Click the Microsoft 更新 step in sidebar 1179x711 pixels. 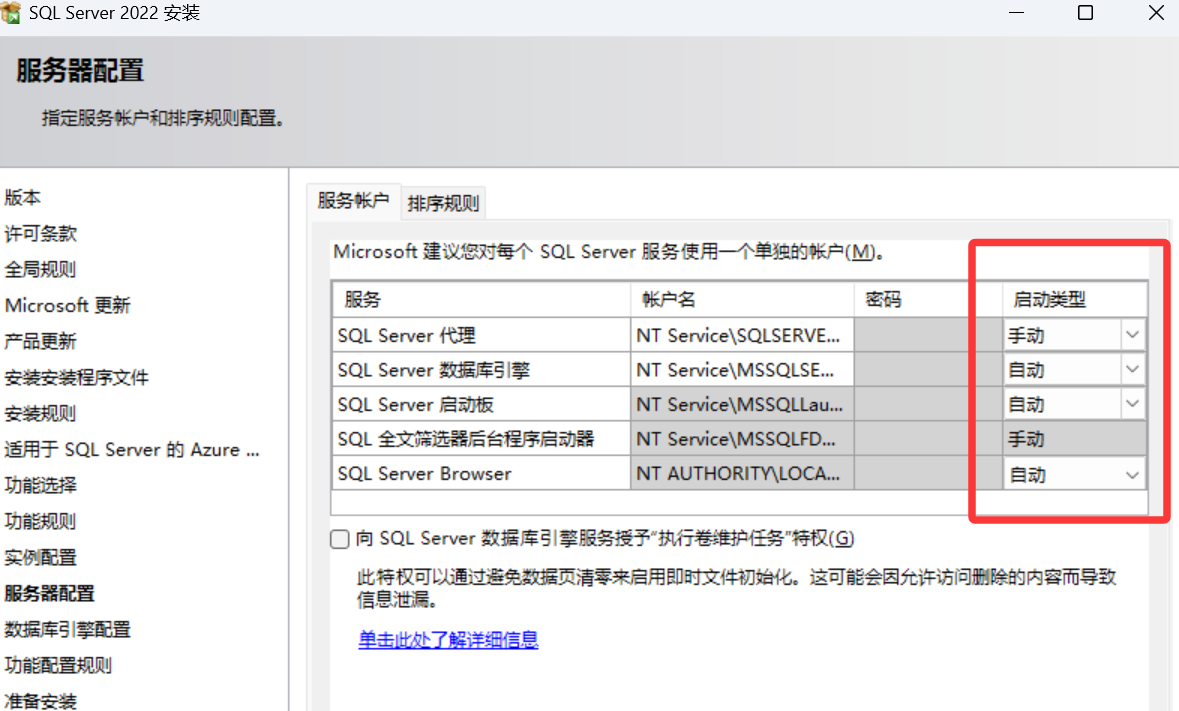click(x=68, y=305)
